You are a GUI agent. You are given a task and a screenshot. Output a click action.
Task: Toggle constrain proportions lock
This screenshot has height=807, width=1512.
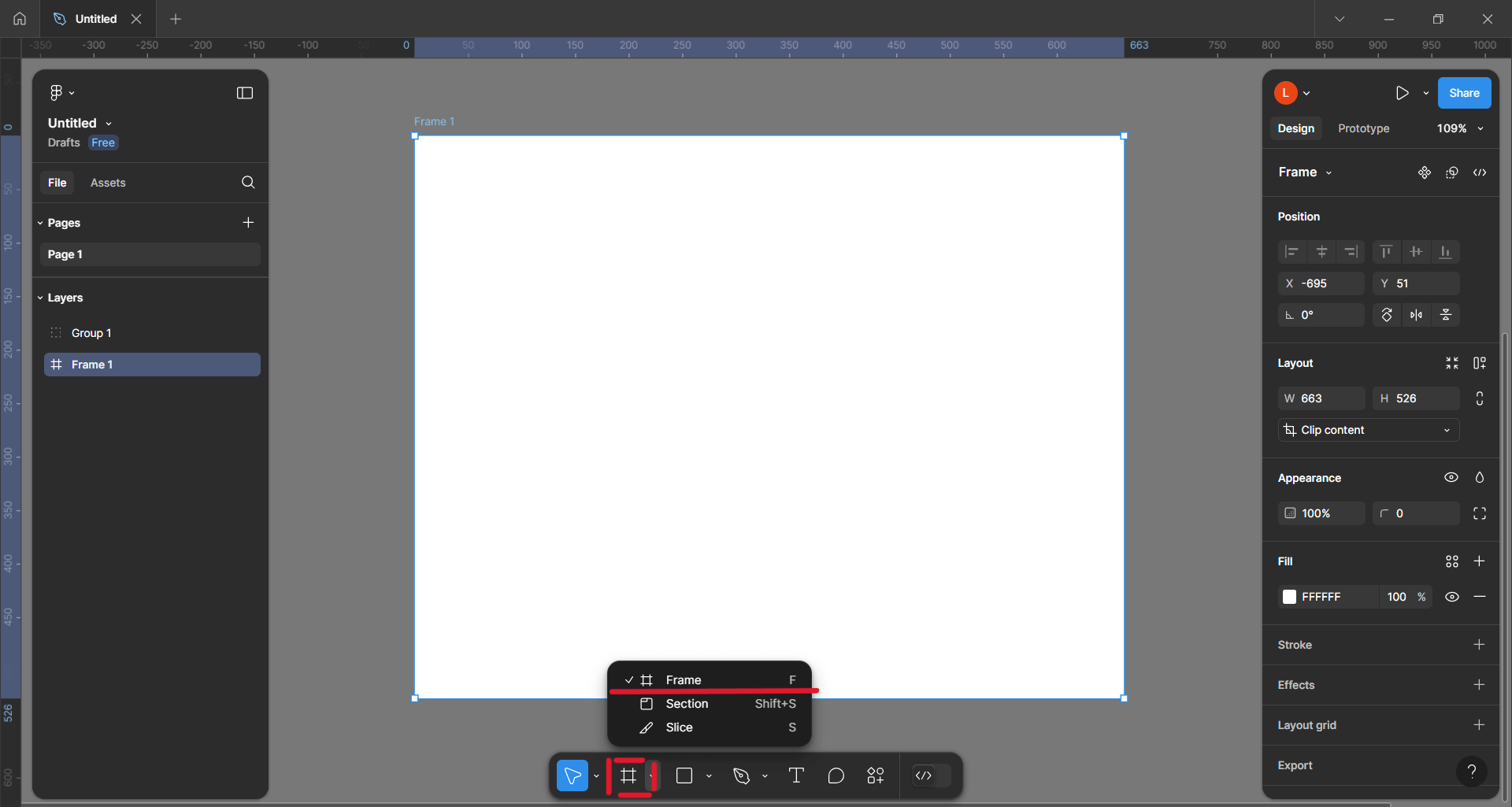[x=1480, y=398]
